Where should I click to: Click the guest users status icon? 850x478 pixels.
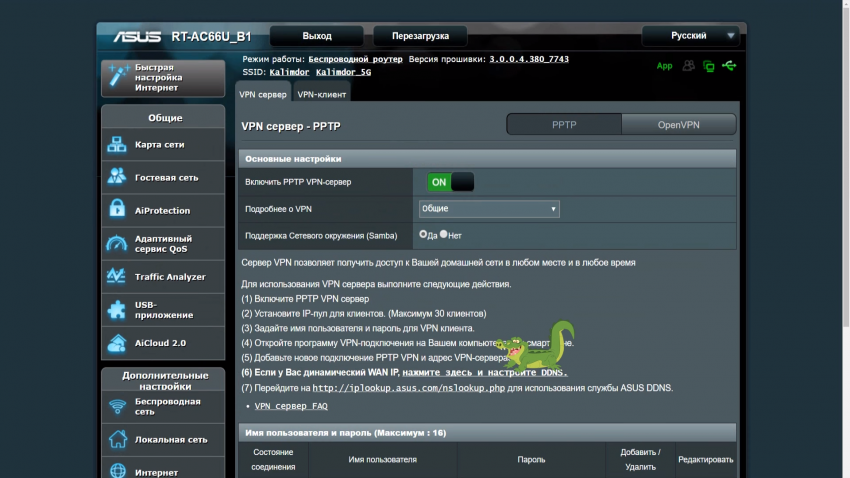tap(688, 66)
